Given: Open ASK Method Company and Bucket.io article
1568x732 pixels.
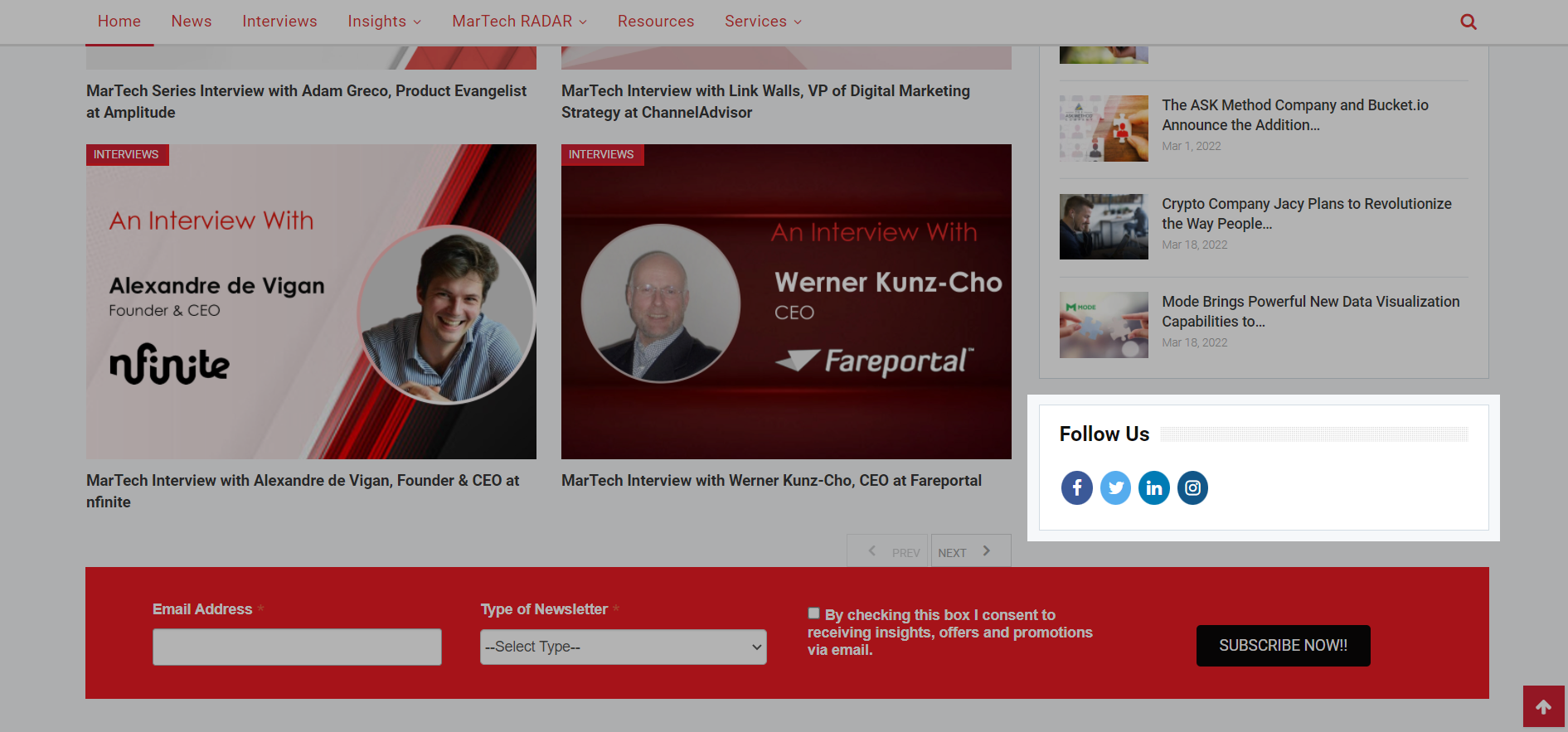Looking at the screenshot, I should click(1294, 115).
